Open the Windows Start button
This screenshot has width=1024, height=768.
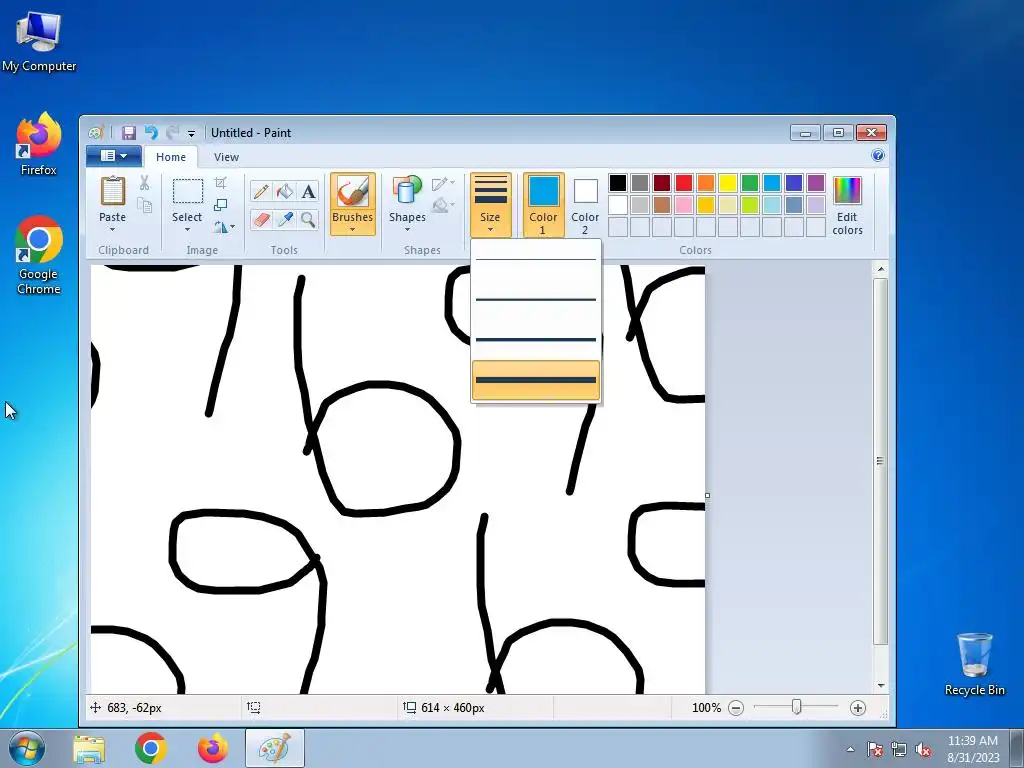pos(26,748)
